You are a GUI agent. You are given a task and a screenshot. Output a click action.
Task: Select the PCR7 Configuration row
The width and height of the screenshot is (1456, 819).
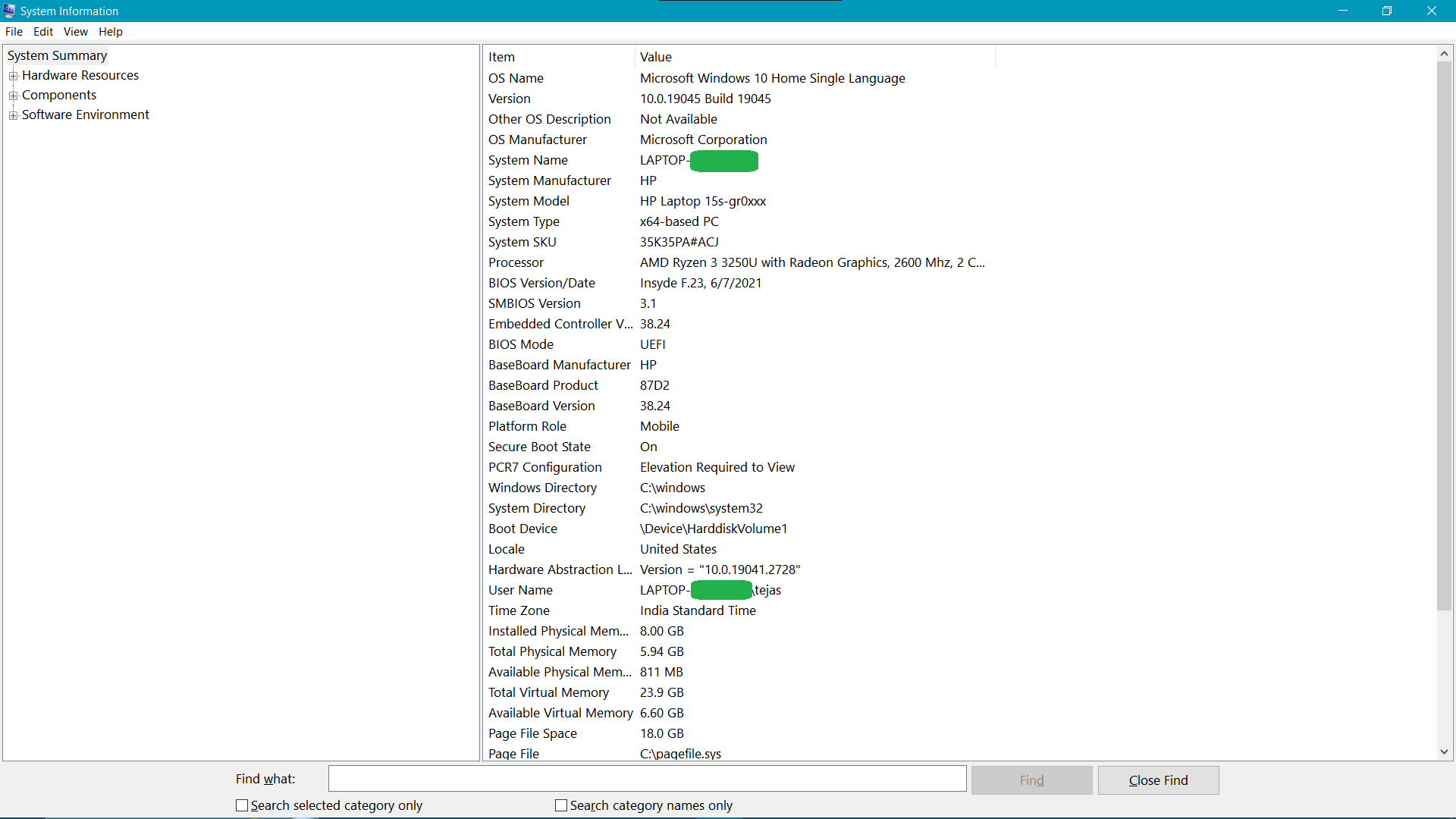[x=739, y=467]
